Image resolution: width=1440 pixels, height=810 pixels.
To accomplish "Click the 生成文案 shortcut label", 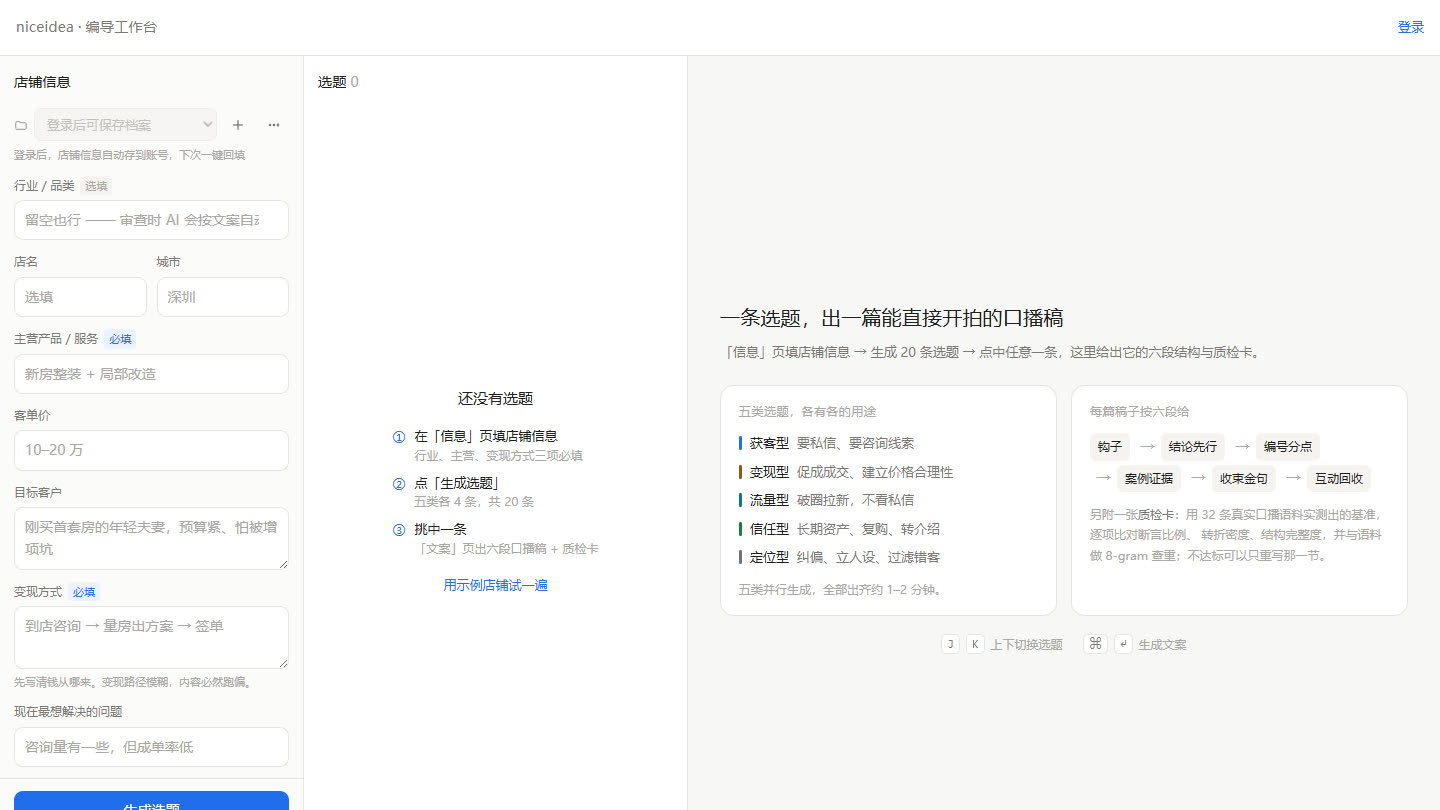I will [x=1162, y=645].
